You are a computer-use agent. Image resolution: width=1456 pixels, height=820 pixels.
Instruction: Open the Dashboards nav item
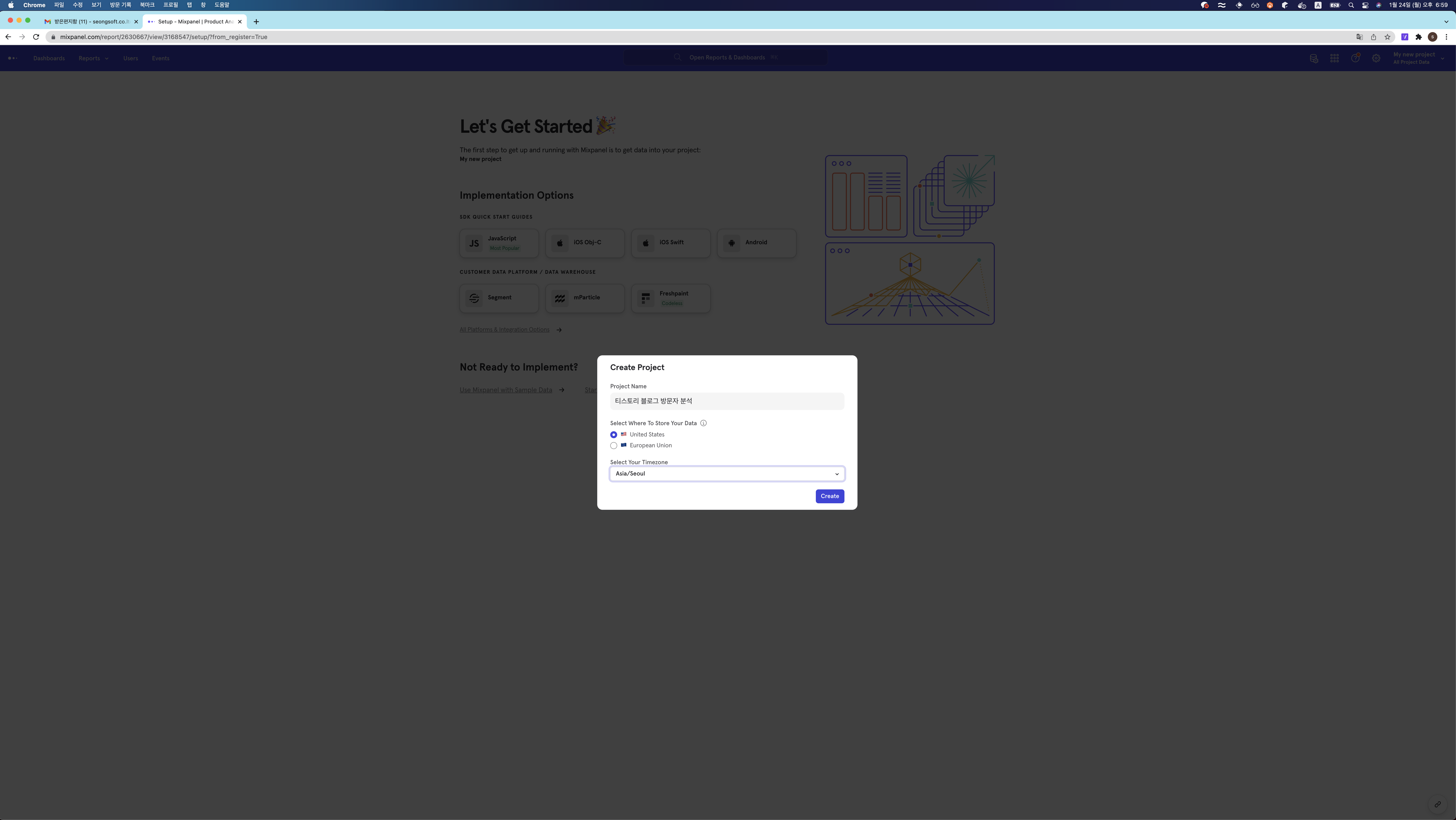(49, 58)
